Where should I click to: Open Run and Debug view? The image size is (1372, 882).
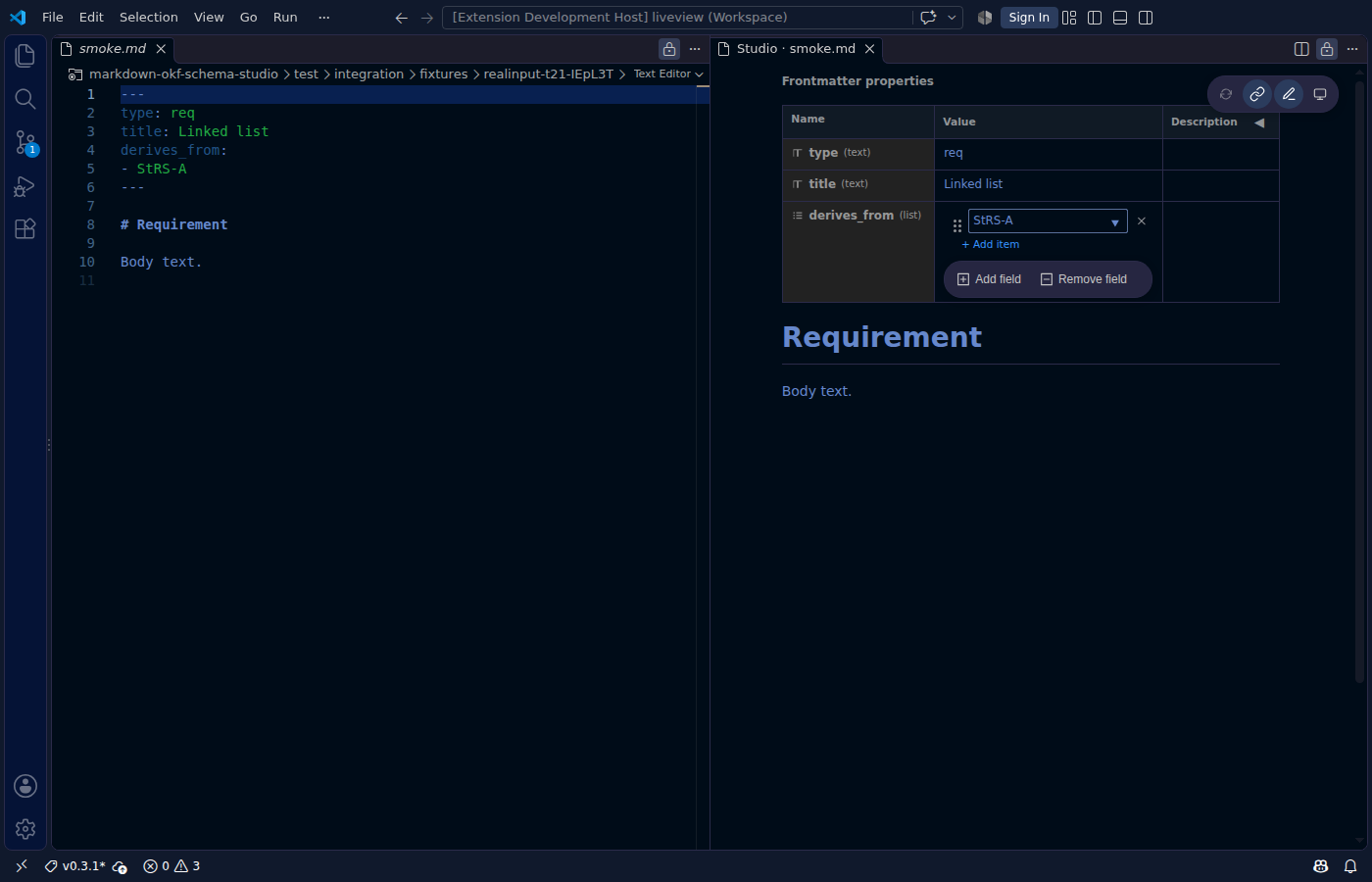[25, 185]
